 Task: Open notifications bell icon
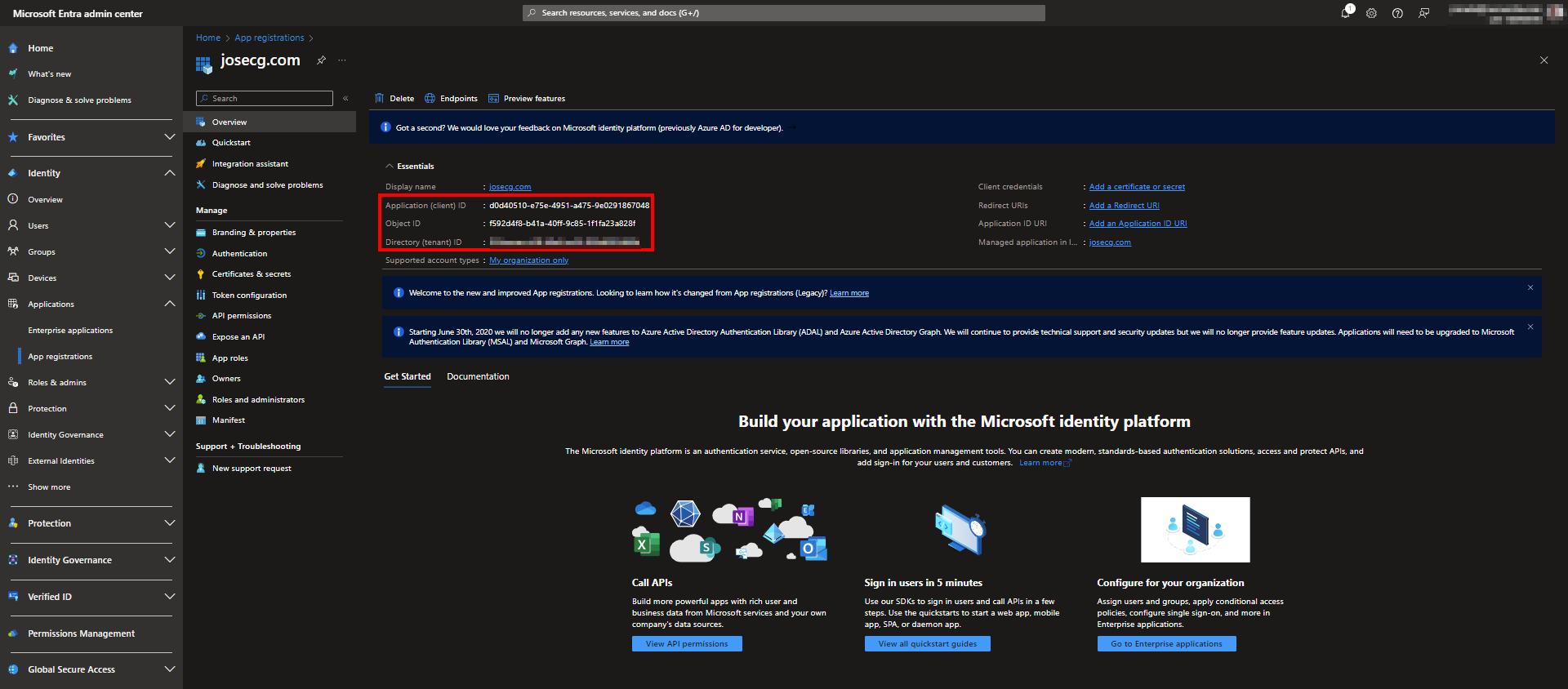(1345, 13)
